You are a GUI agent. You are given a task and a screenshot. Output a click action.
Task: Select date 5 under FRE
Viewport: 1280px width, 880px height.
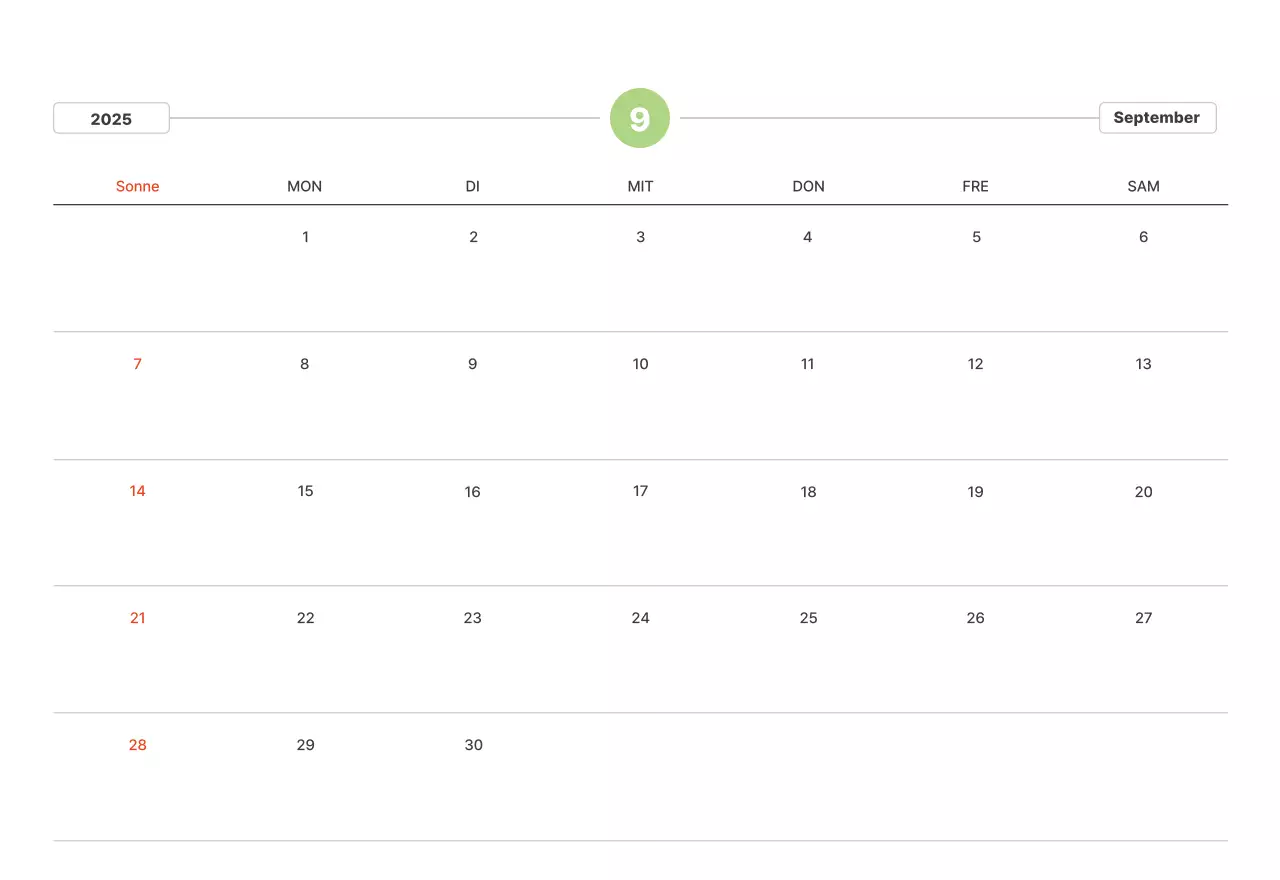[976, 237]
